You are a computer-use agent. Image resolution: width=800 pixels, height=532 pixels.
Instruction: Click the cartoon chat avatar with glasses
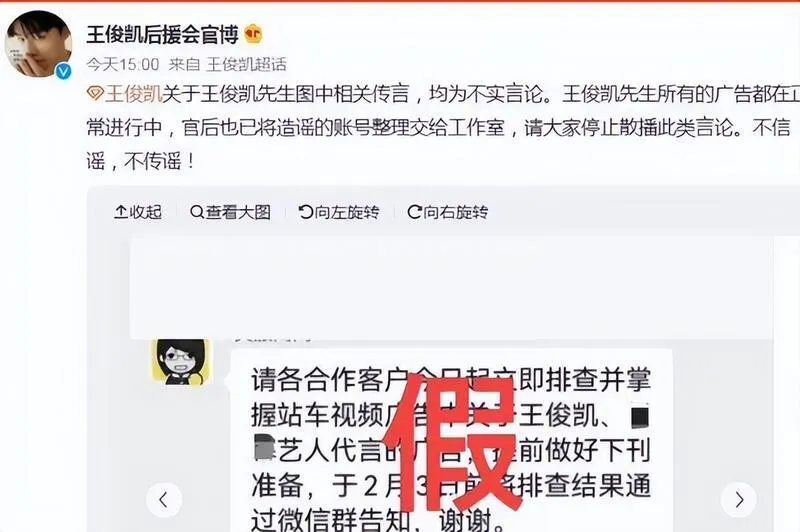pyautogui.click(x=181, y=361)
